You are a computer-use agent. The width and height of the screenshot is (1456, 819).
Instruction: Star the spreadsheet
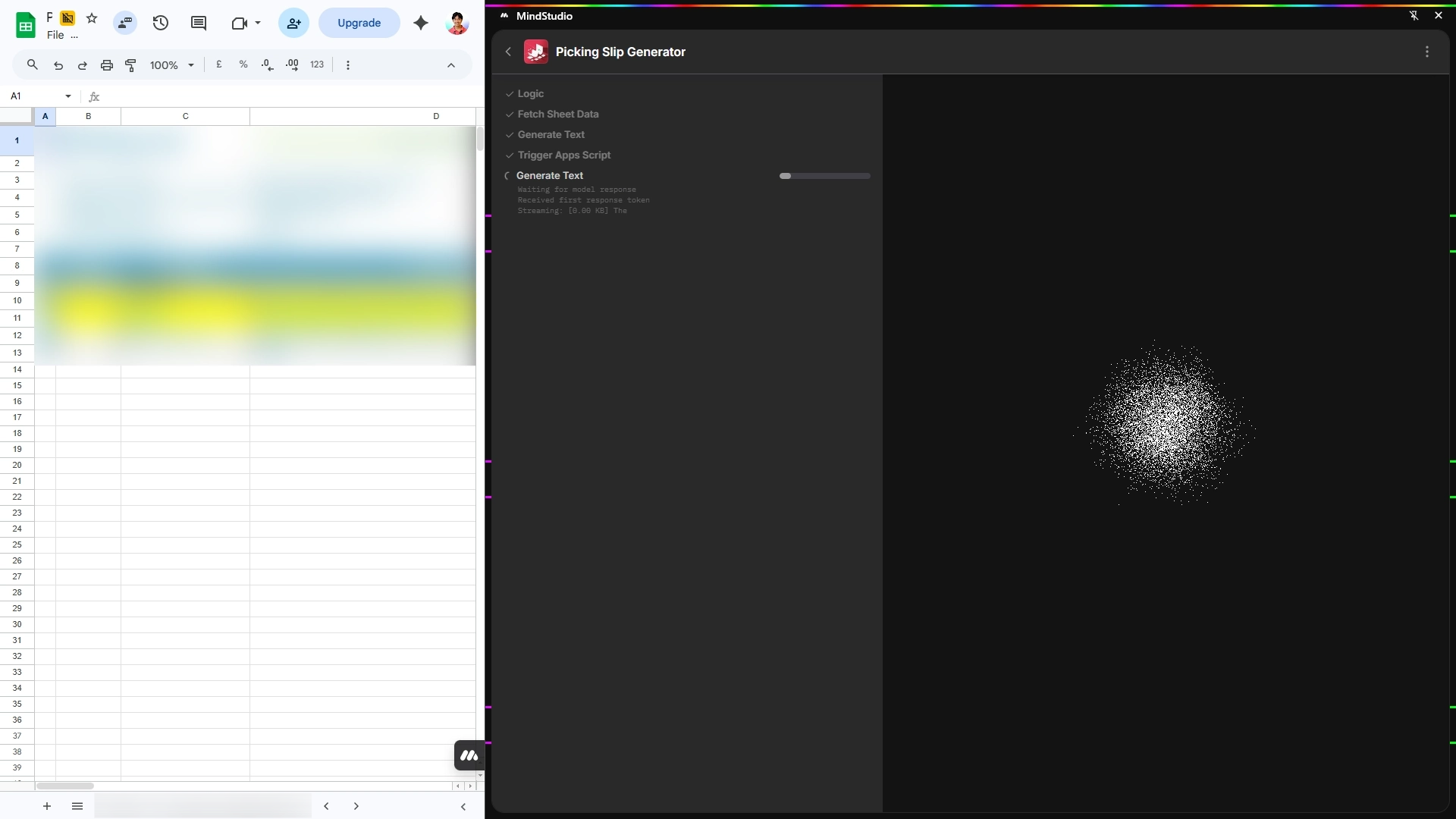(92, 17)
